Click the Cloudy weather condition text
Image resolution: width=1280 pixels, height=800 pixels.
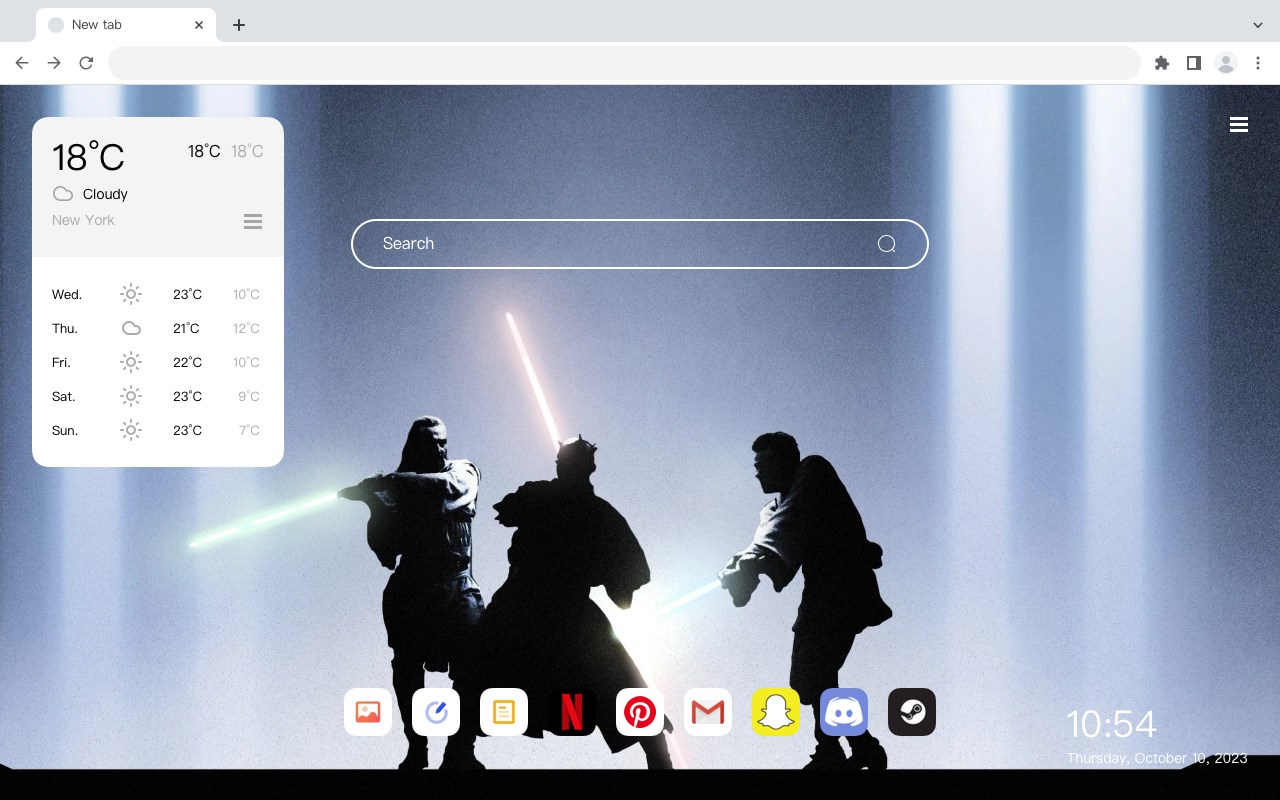(105, 194)
